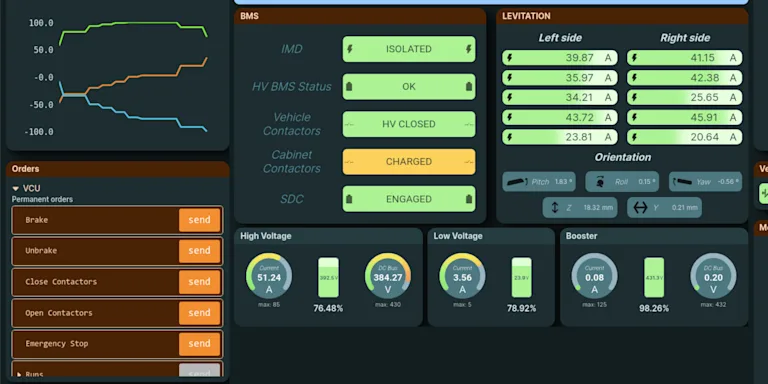Click the left battery icon on OK badge
The image size is (768, 384).
point(349,87)
